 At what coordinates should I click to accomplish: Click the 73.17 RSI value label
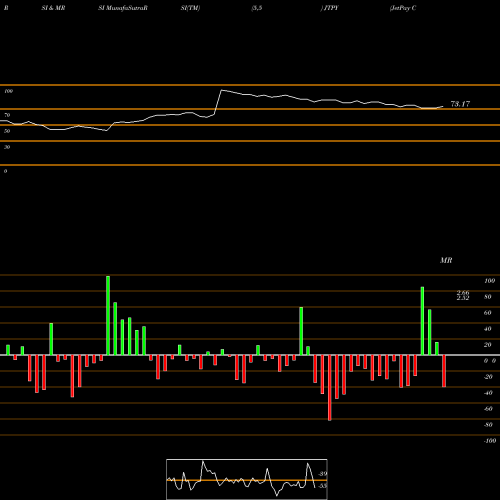point(460,104)
